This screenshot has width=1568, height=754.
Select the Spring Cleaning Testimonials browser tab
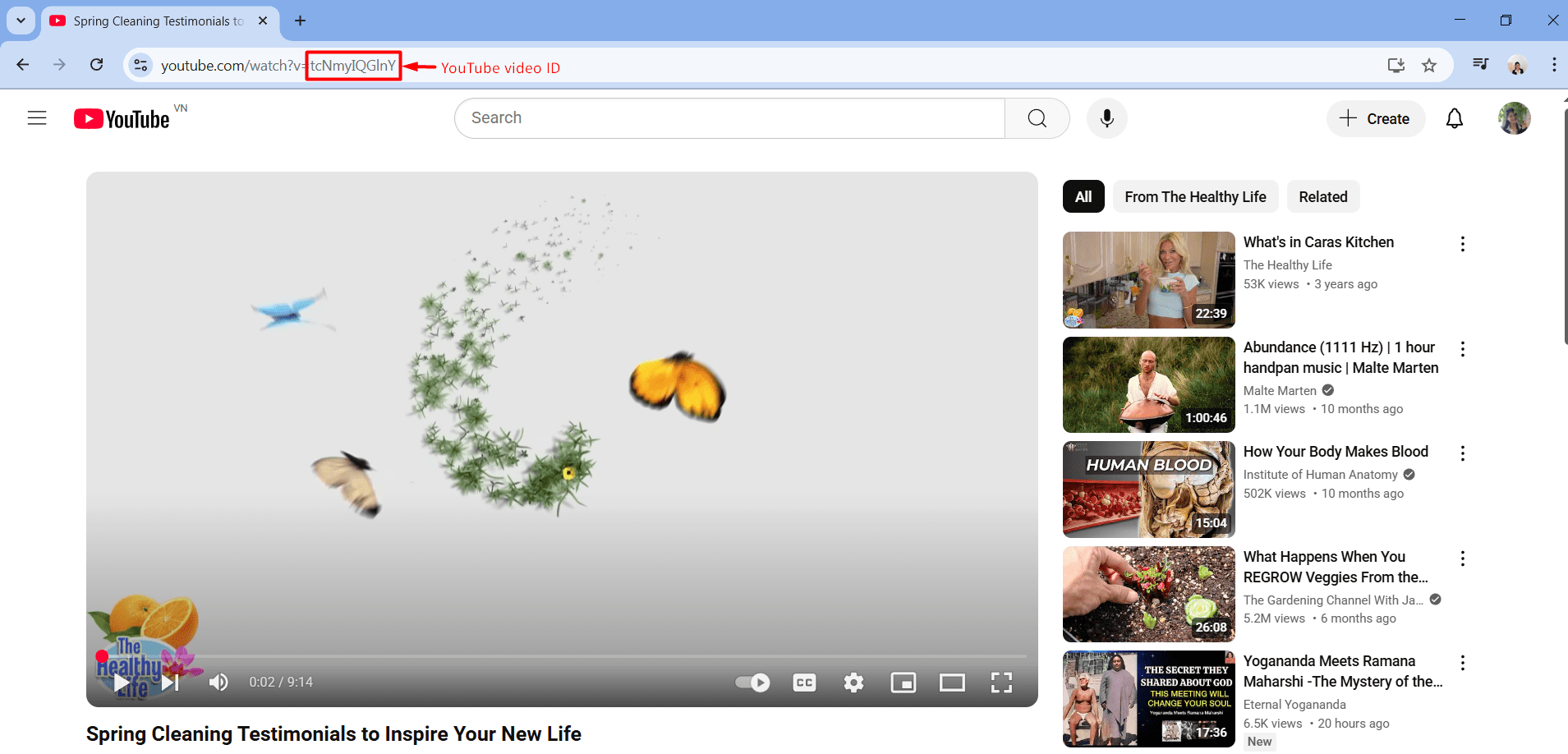click(x=159, y=21)
